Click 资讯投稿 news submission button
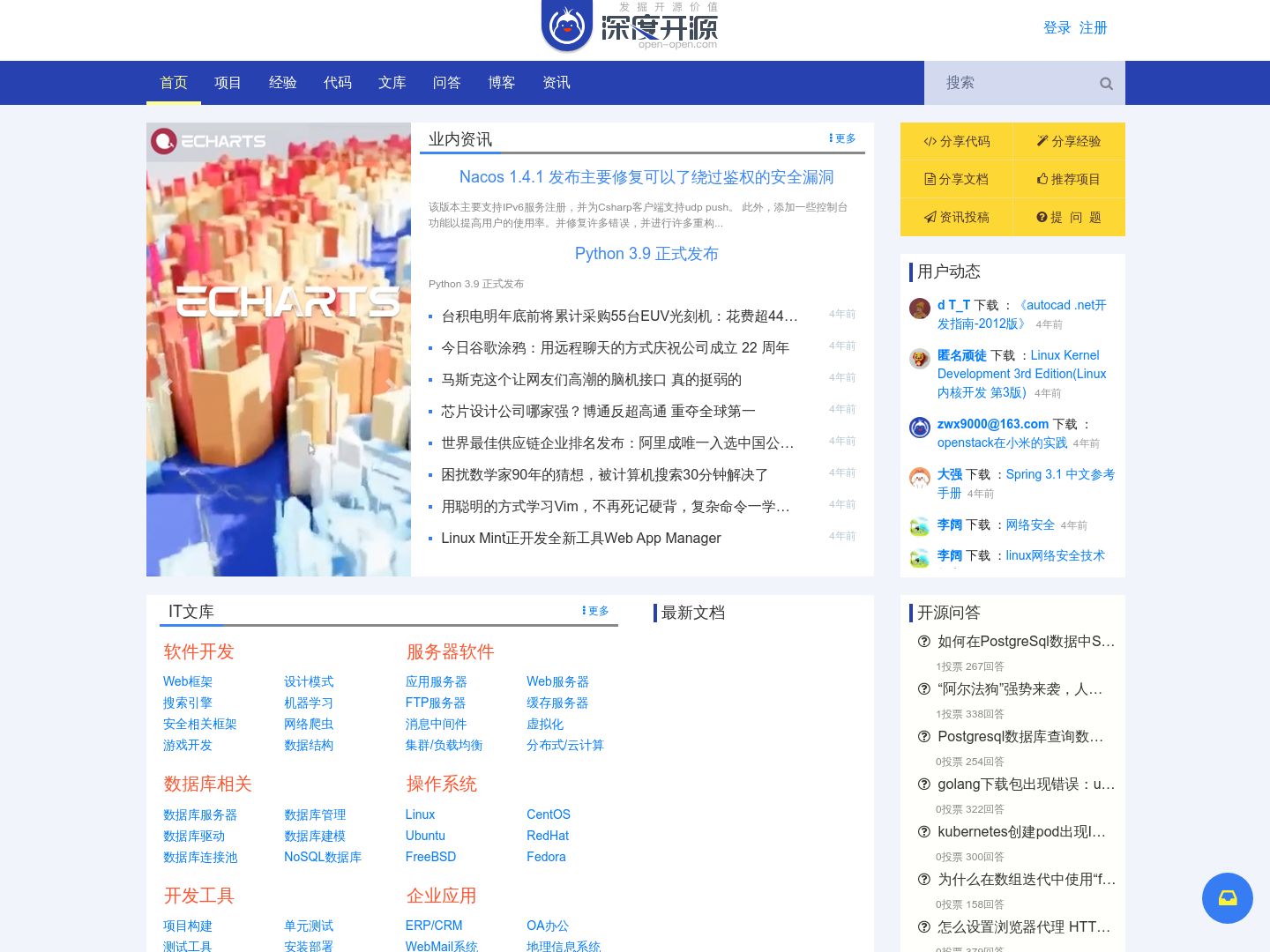The image size is (1270, 952). [957, 217]
